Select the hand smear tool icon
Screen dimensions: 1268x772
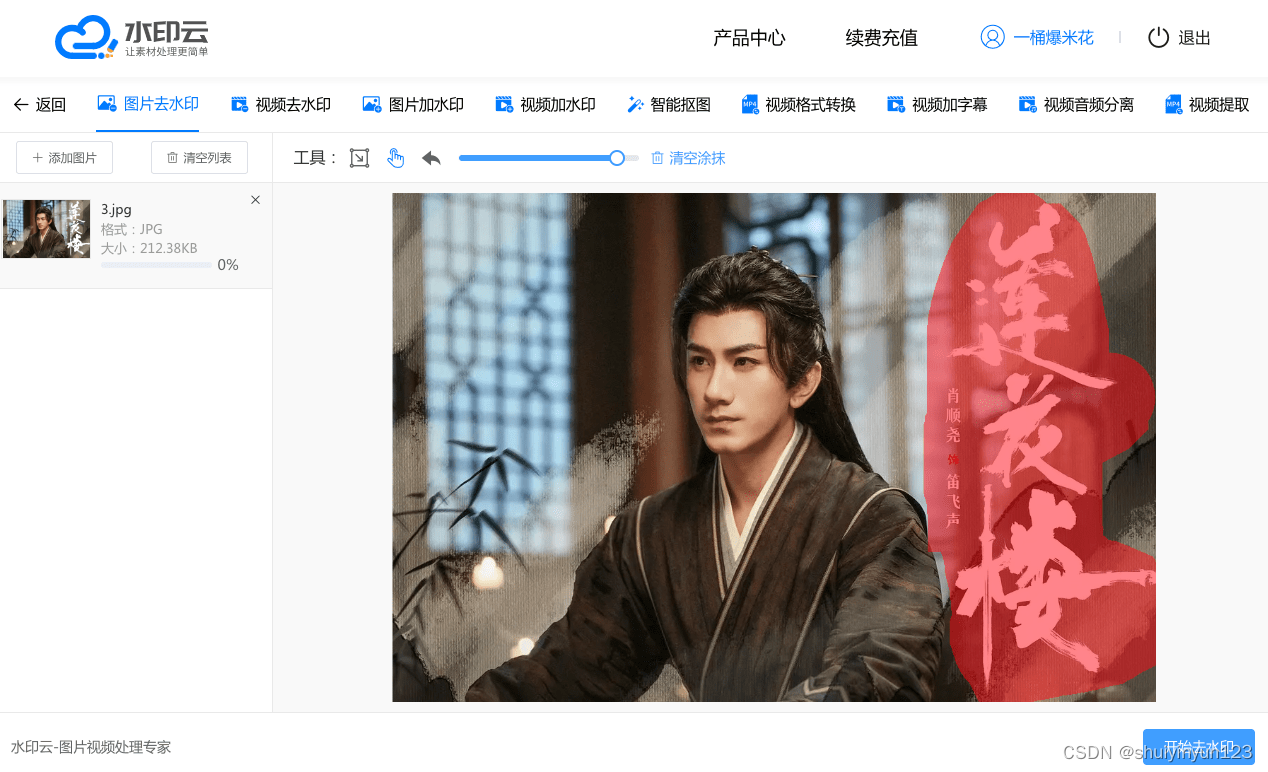395,158
